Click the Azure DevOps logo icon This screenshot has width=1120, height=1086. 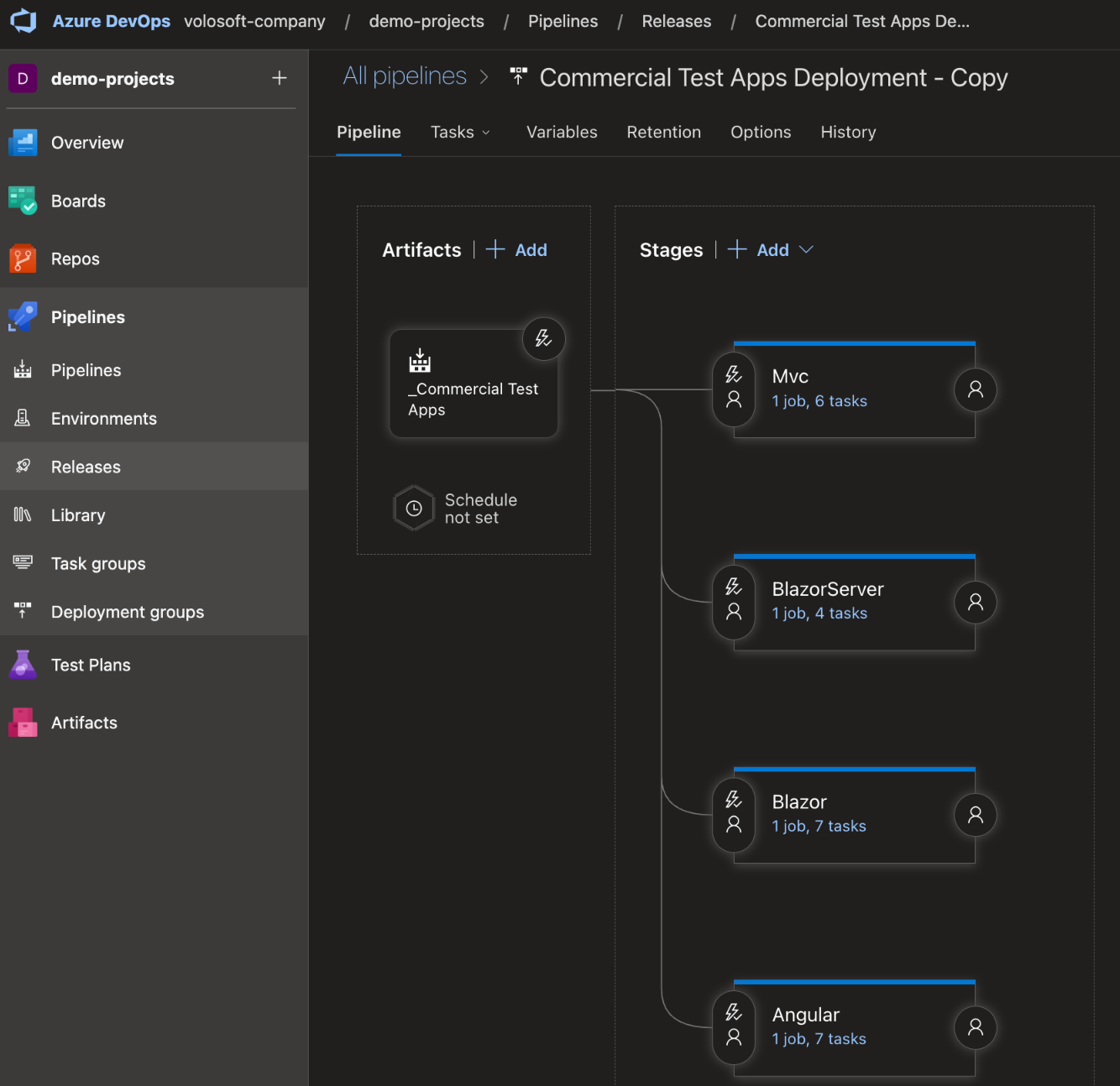(23, 21)
